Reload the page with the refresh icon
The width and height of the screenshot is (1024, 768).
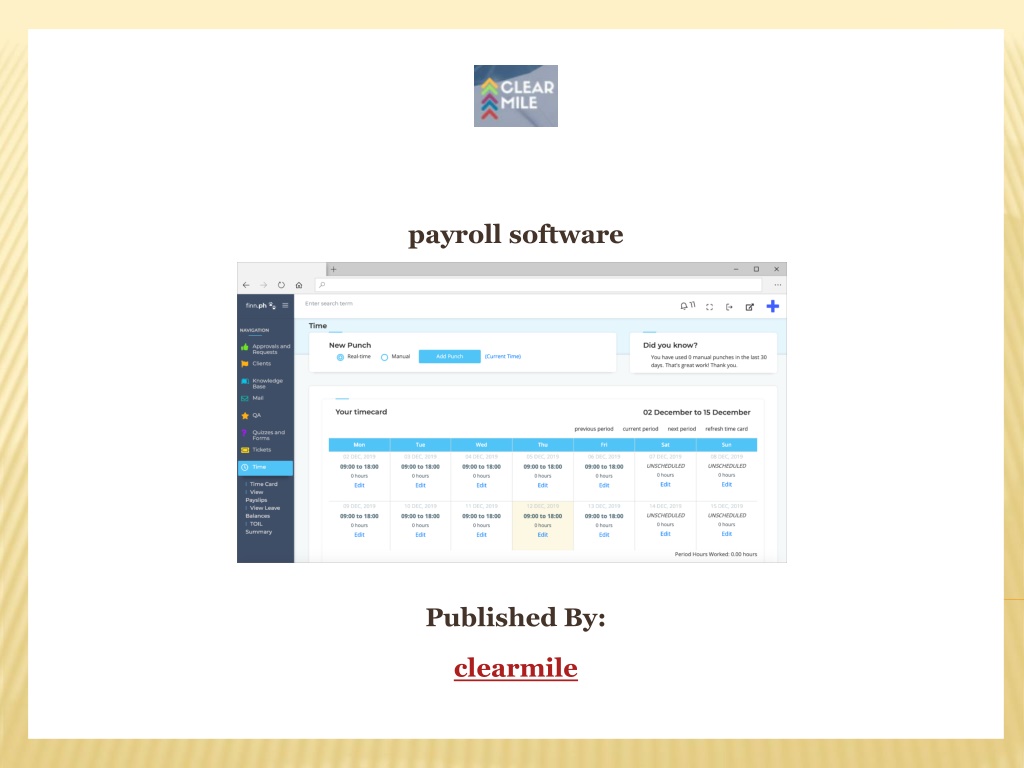point(281,285)
